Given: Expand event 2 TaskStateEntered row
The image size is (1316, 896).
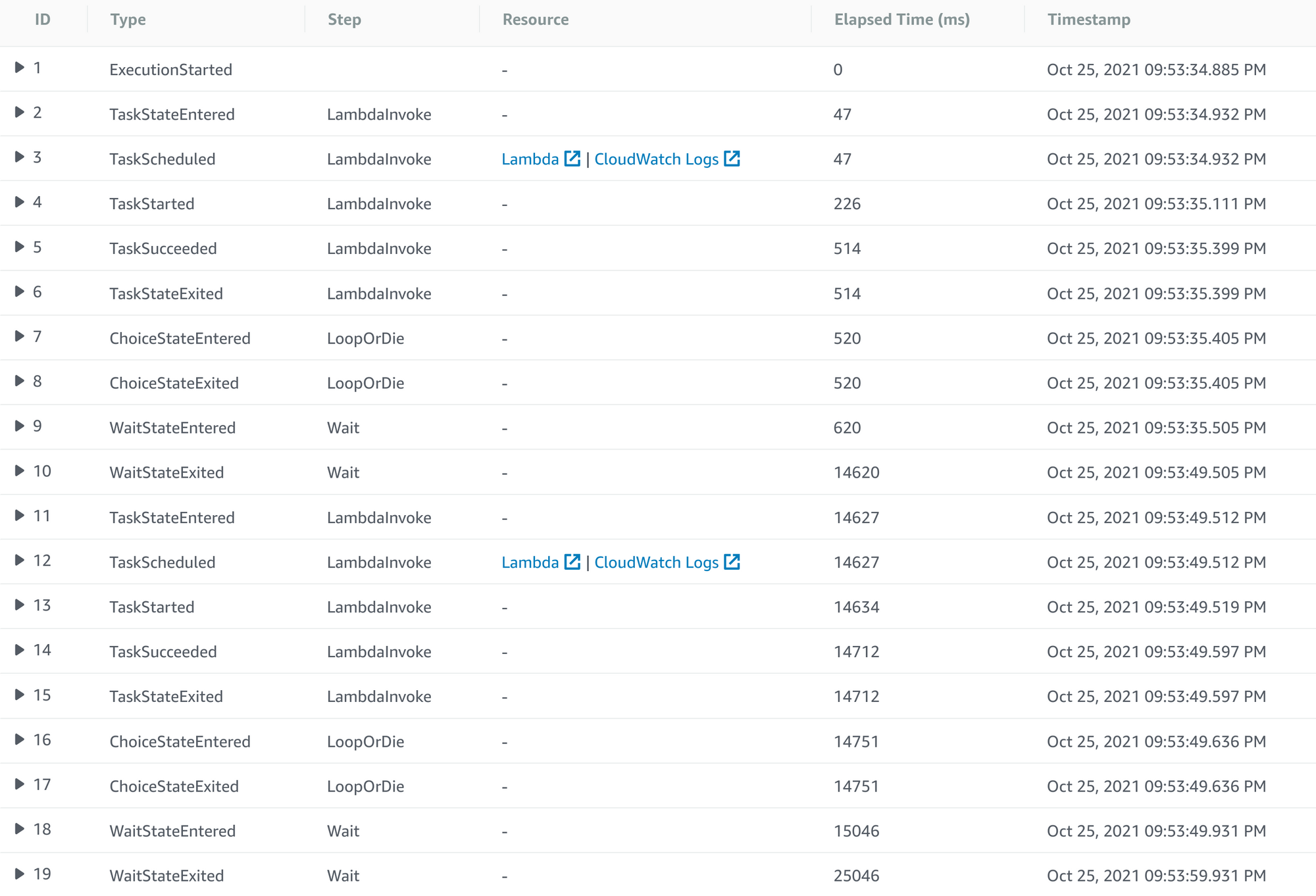Looking at the screenshot, I should pos(20,112).
